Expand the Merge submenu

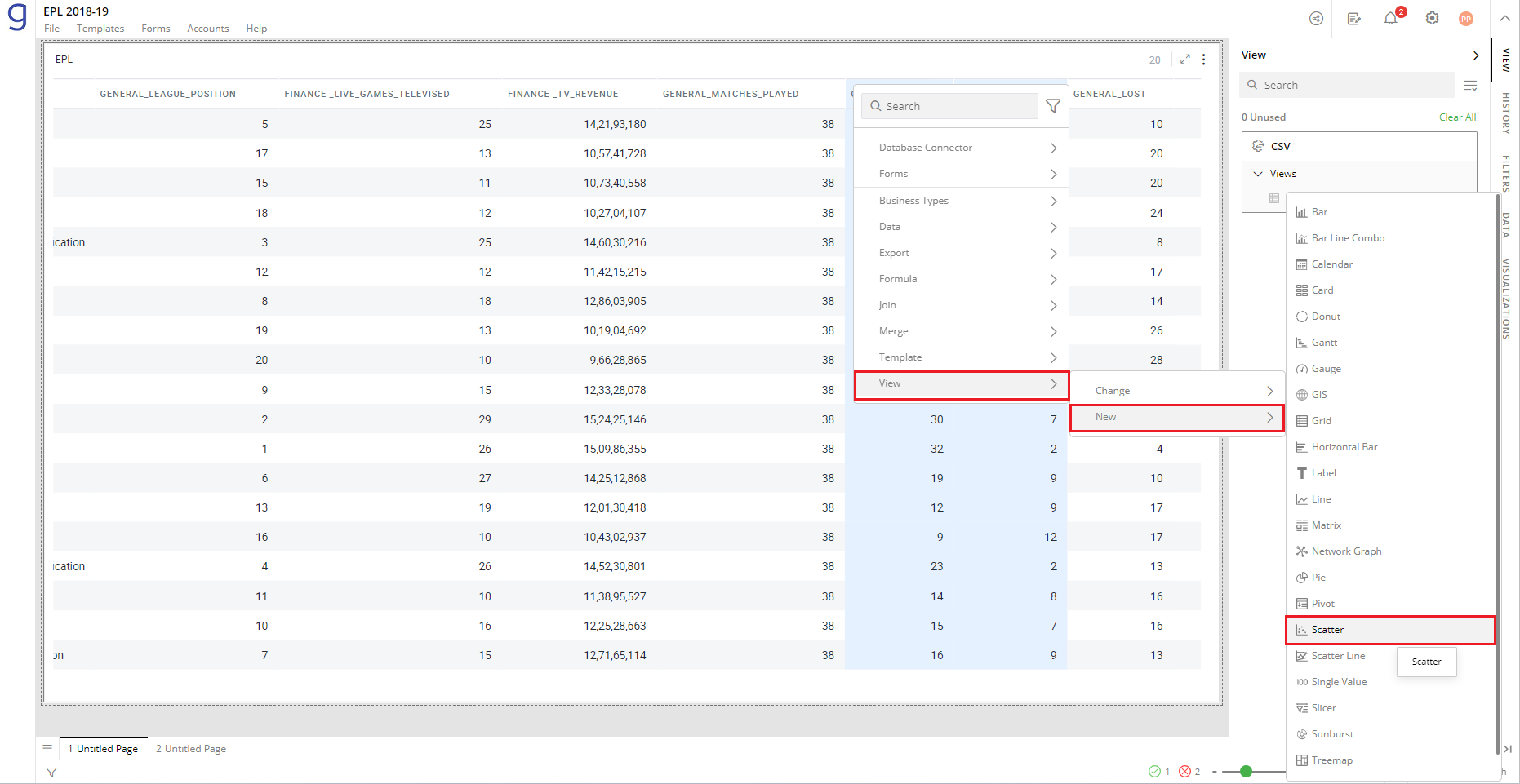(x=961, y=331)
